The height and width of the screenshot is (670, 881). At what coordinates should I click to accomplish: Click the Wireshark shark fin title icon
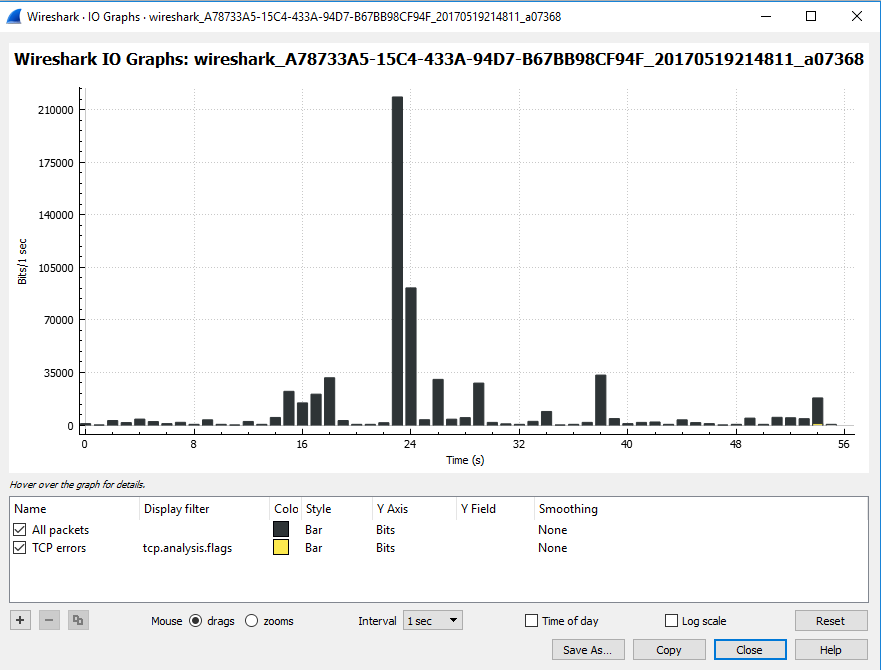[14, 16]
